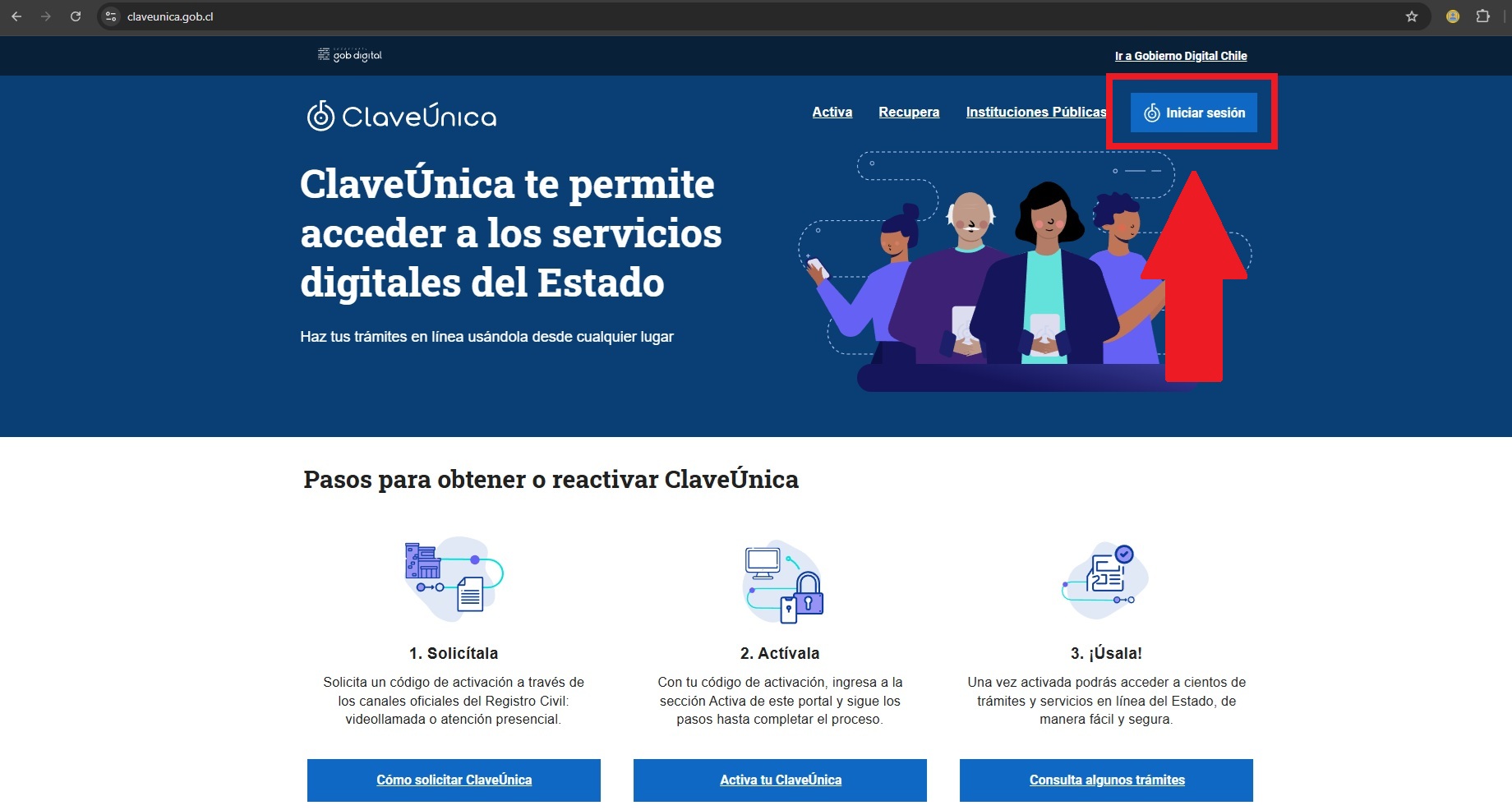The height and width of the screenshot is (810, 1512).
Task: Click Cómo solicitar ClaveÚnica button
Action: click(454, 780)
